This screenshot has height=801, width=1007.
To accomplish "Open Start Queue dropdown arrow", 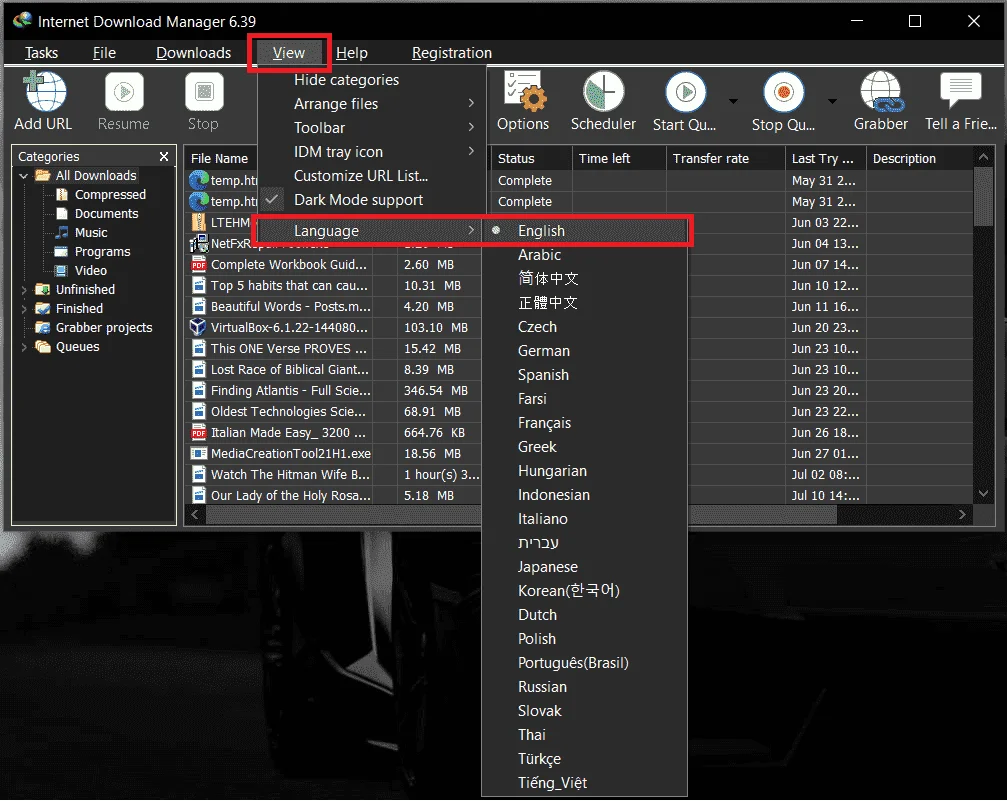I will click(733, 101).
